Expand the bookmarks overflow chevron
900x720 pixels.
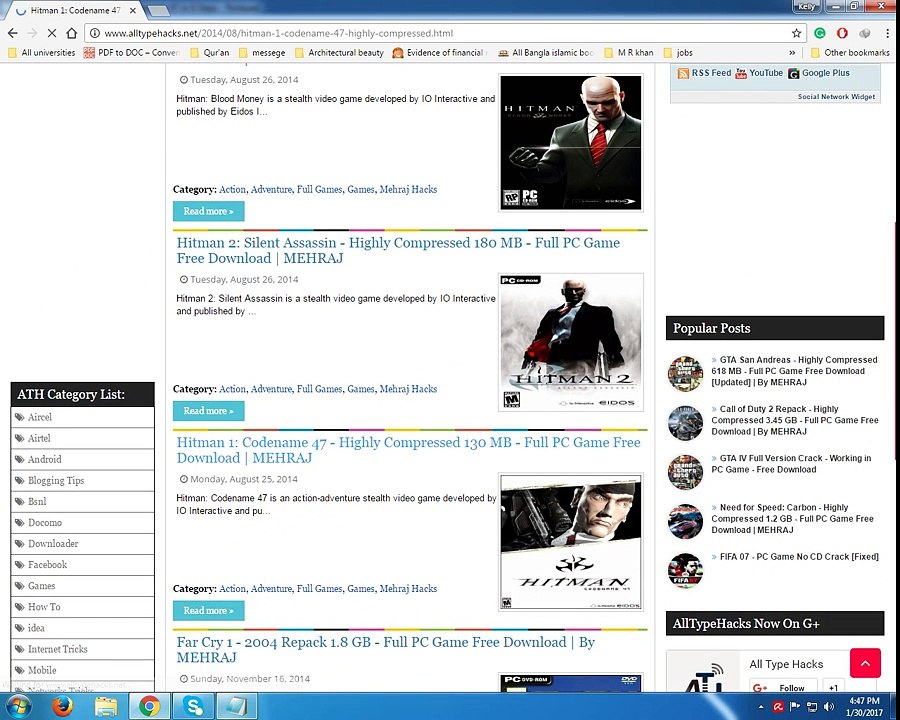pos(792,52)
